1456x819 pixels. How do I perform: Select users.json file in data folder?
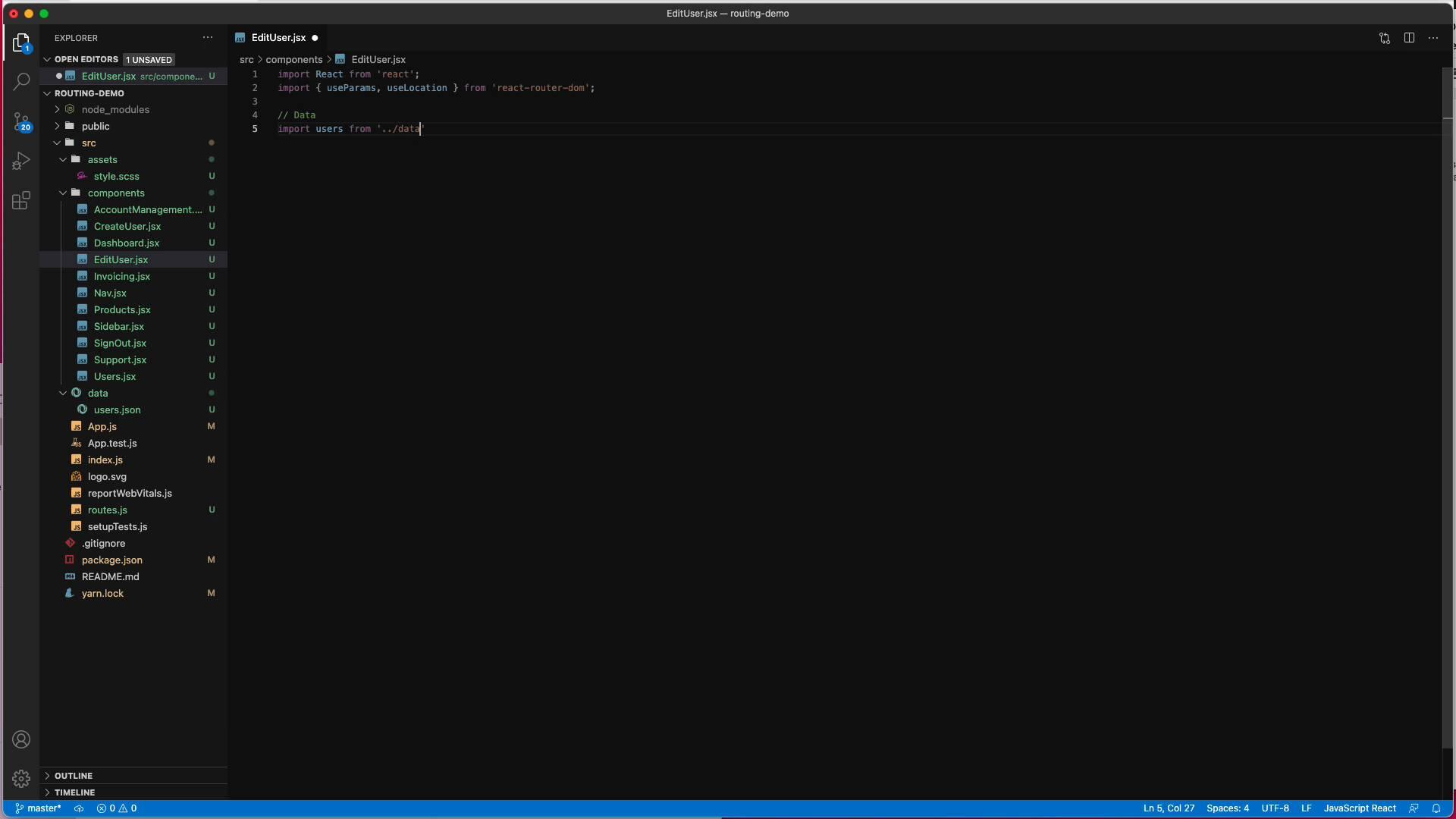coord(117,410)
